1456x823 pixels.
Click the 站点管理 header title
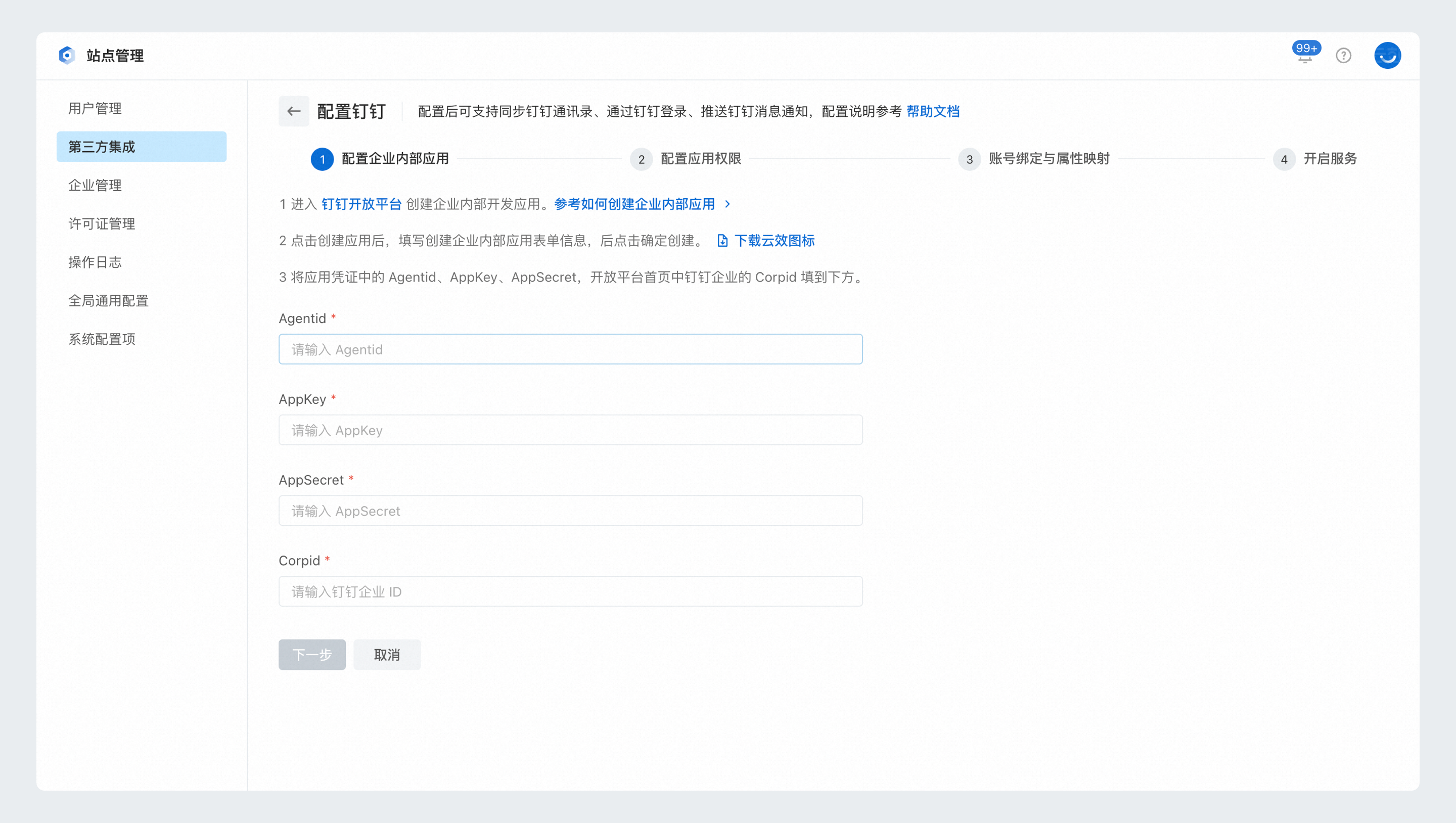(115, 56)
